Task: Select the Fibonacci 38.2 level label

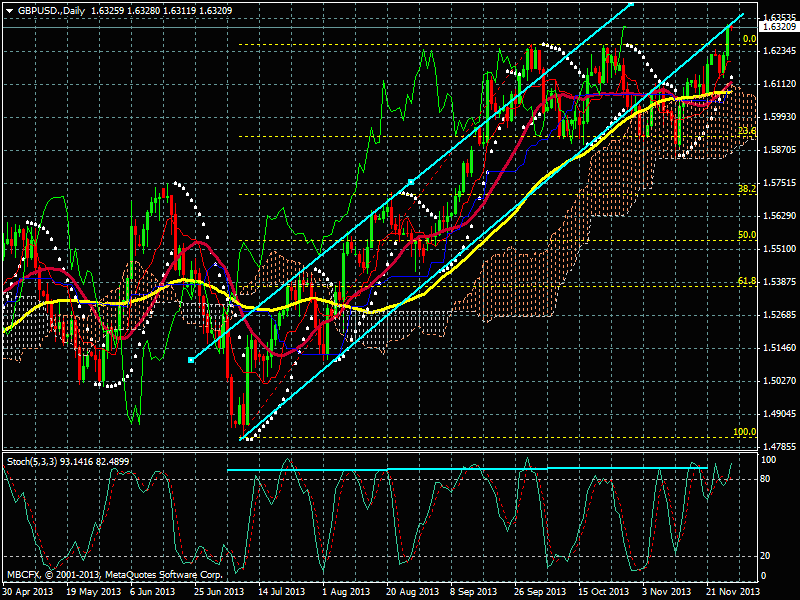Action: [746, 188]
